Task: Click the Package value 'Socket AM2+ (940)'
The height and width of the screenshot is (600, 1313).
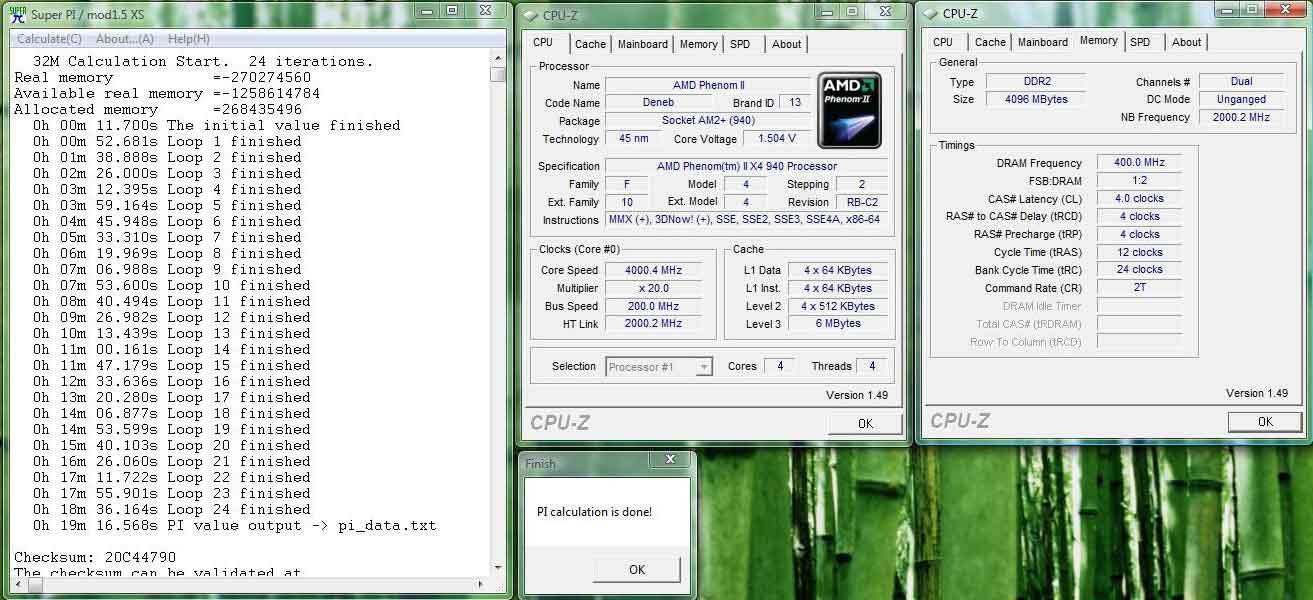Action: click(708, 121)
